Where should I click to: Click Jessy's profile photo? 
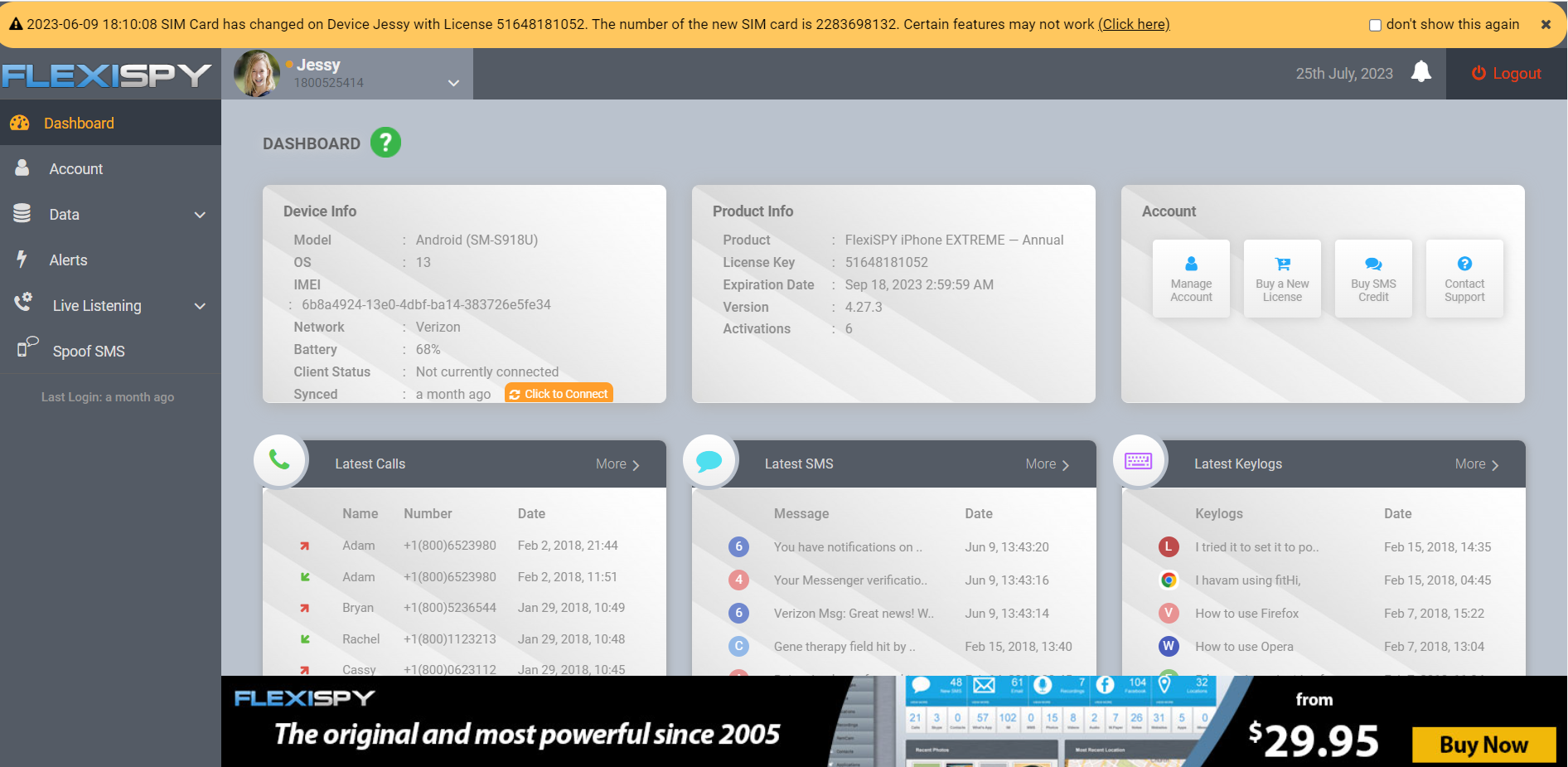(x=256, y=74)
